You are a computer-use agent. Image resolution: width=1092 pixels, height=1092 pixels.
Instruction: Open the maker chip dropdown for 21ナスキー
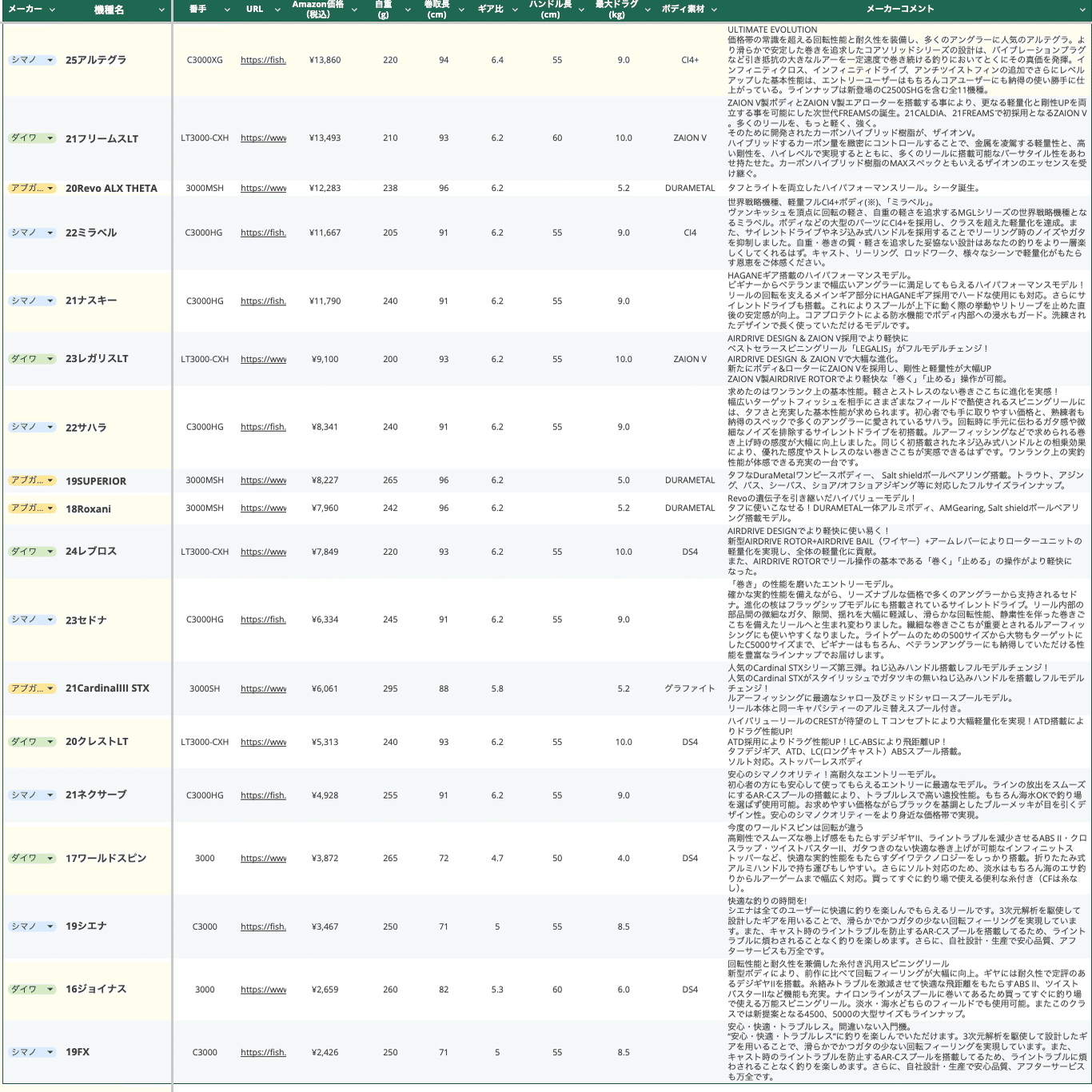pos(50,301)
